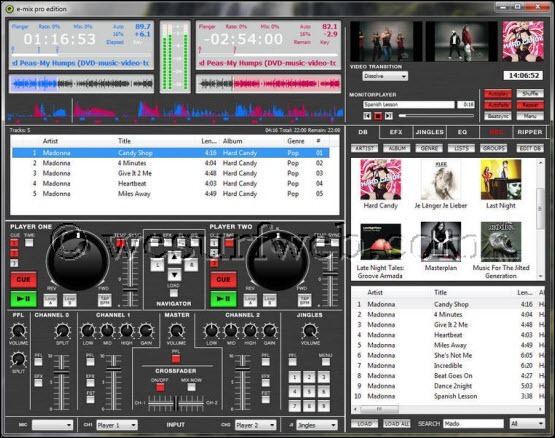Toggle Player One TIME display mode
This screenshot has width=555, height=438.
click(29, 243)
